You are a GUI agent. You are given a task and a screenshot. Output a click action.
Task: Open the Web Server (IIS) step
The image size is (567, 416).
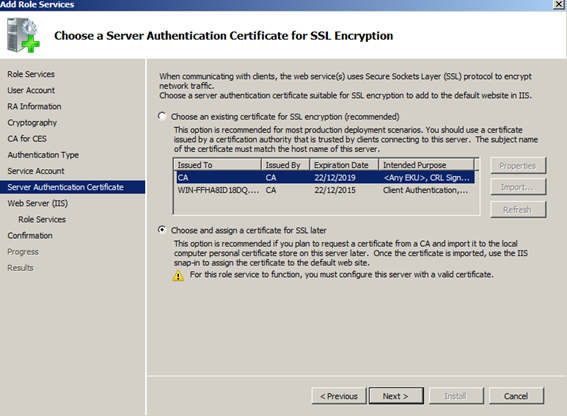coord(38,203)
